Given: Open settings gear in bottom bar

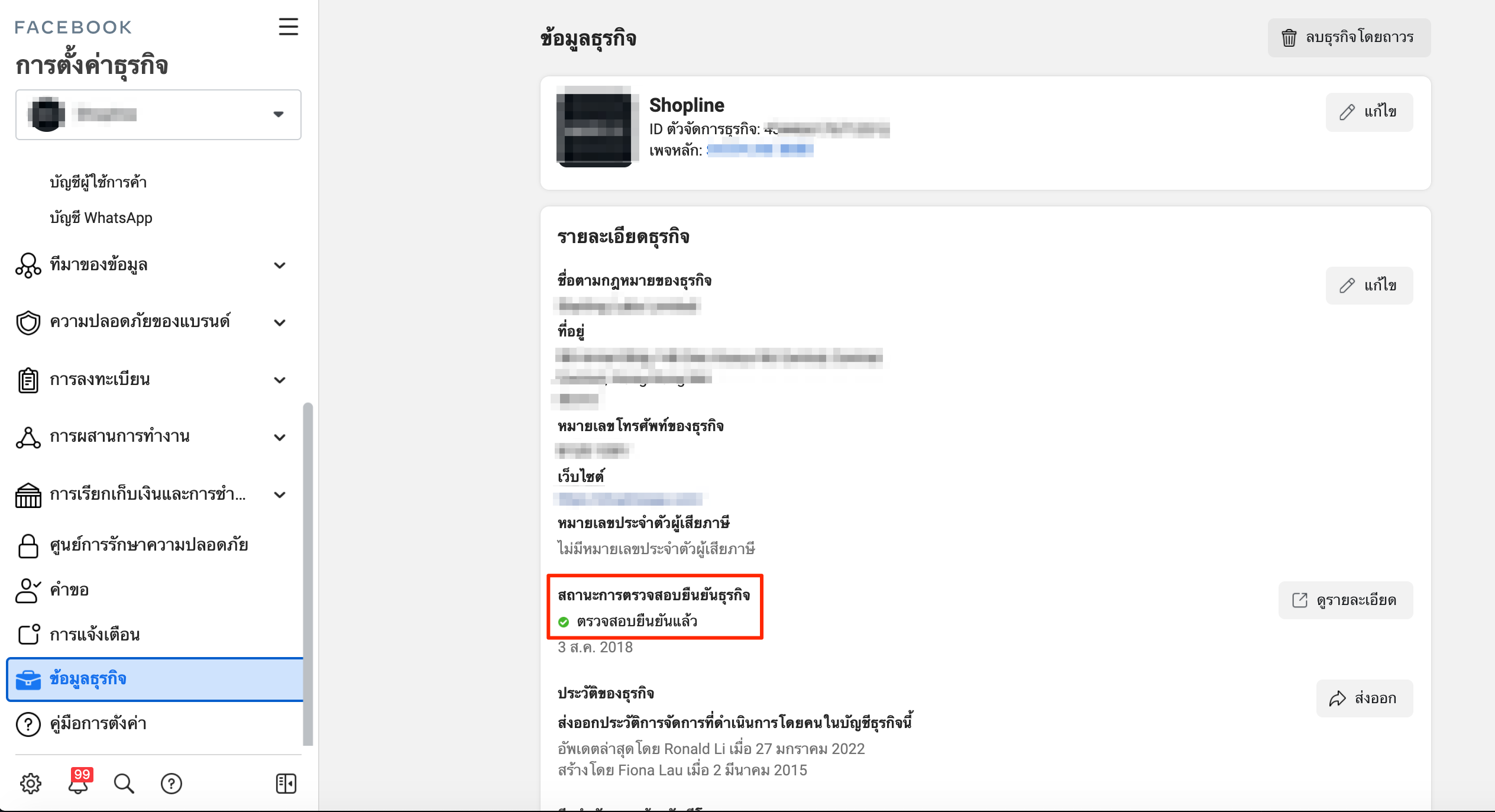Looking at the screenshot, I should 31,784.
